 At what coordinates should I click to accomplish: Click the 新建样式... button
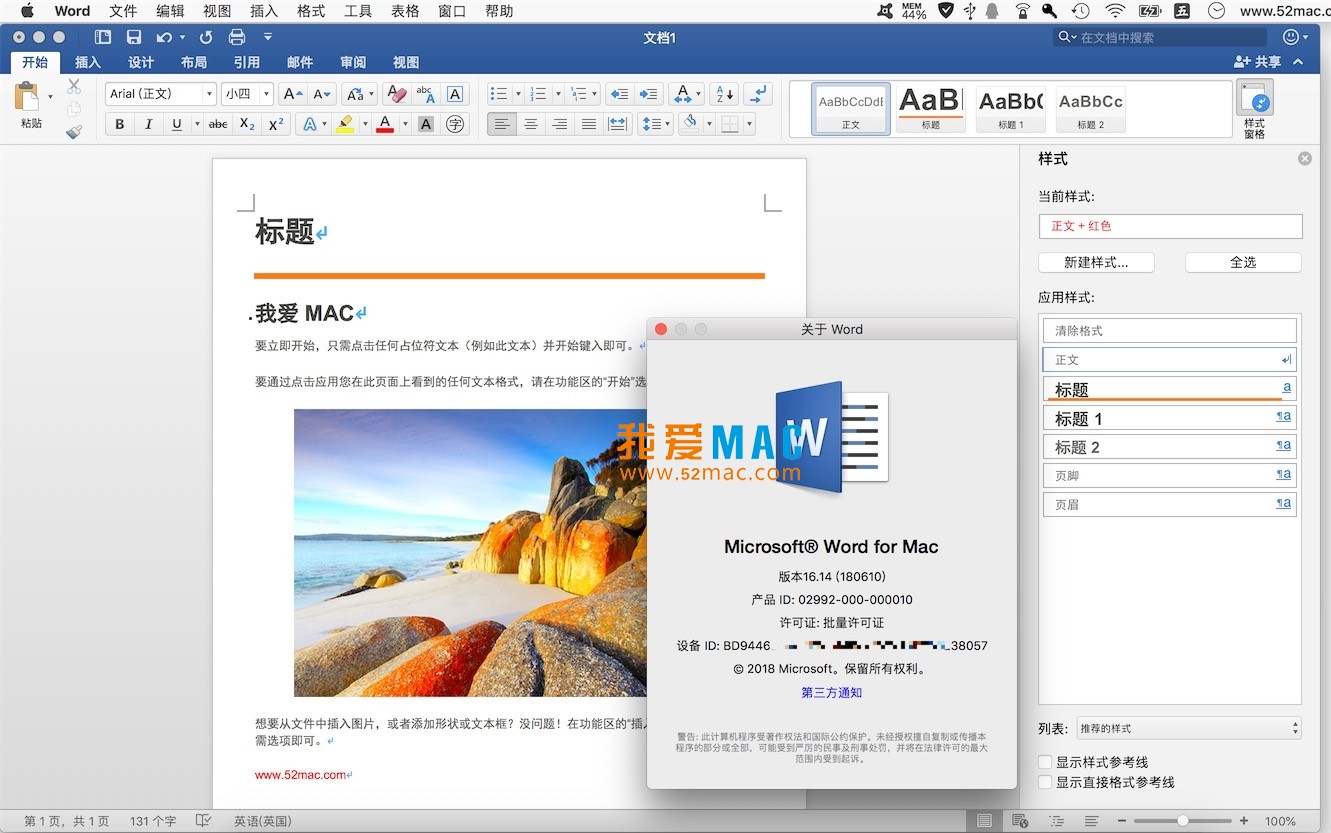tap(1096, 262)
